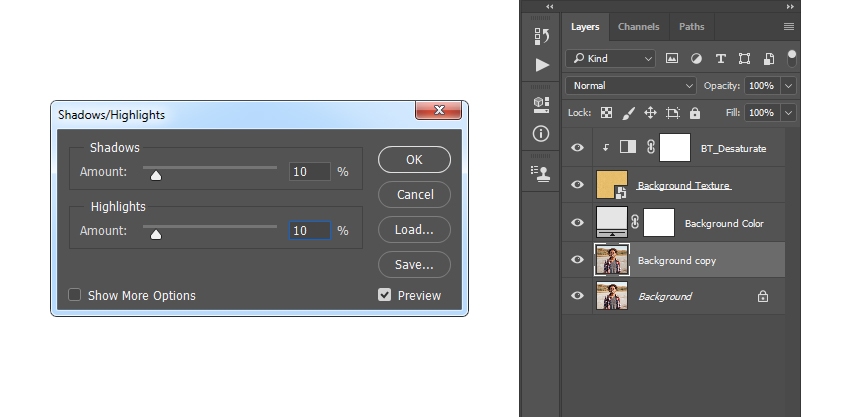
Task: Filter layers by type layer icon
Action: click(x=720, y=59)
